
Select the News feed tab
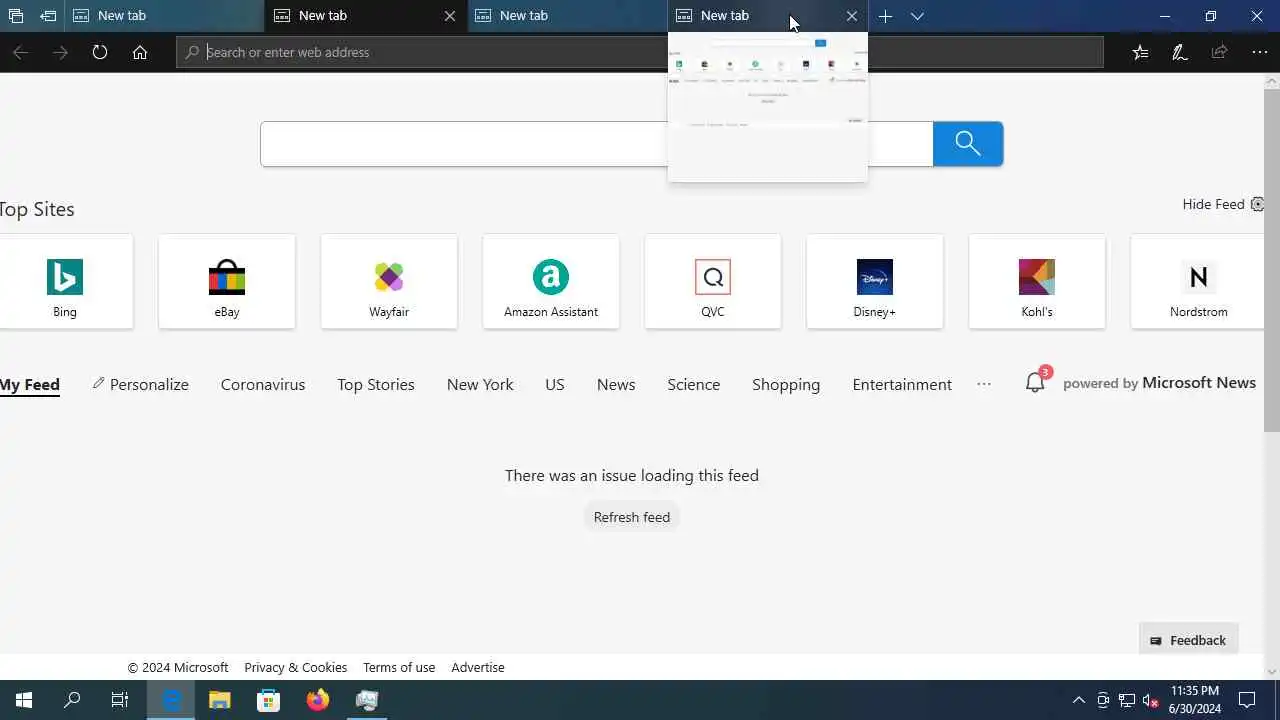tap(616, 384)
